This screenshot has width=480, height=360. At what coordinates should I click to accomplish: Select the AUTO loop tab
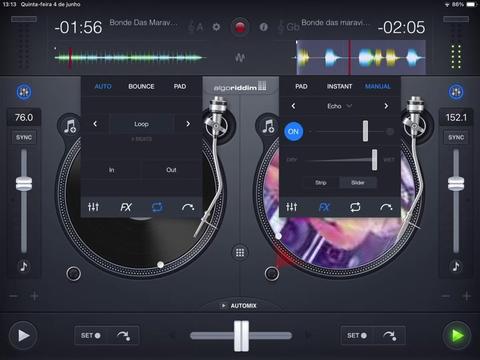coord(103,86)
